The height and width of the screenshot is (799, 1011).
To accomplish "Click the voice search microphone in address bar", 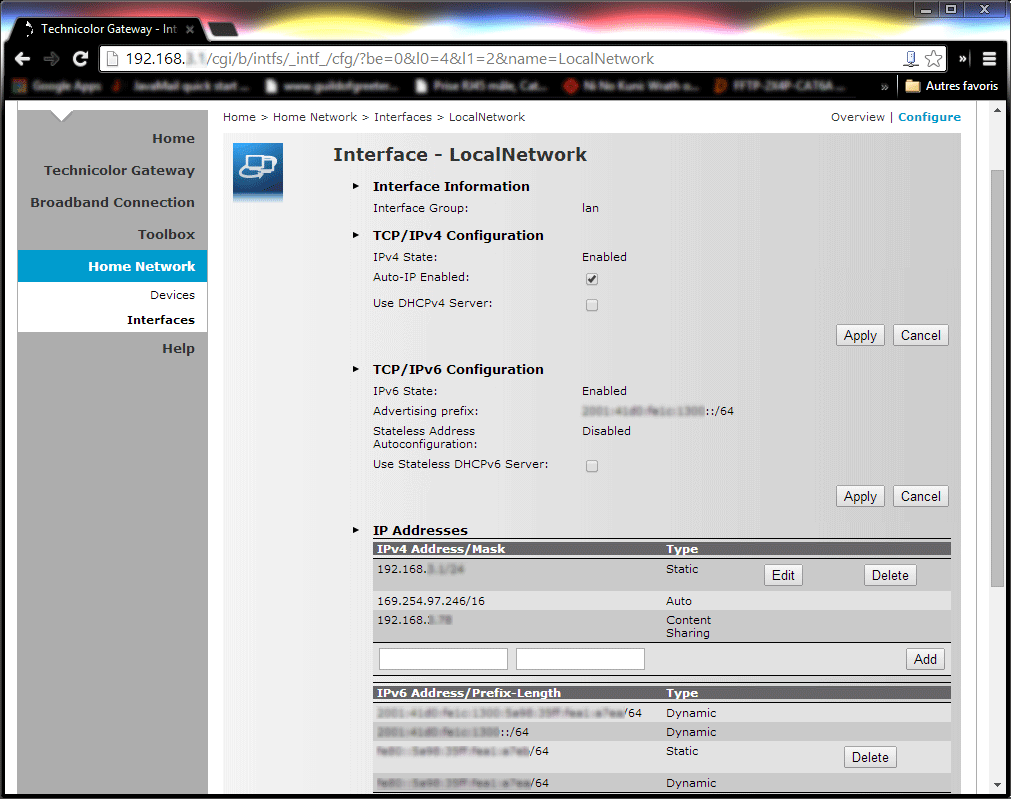I will tap(910, 59).
